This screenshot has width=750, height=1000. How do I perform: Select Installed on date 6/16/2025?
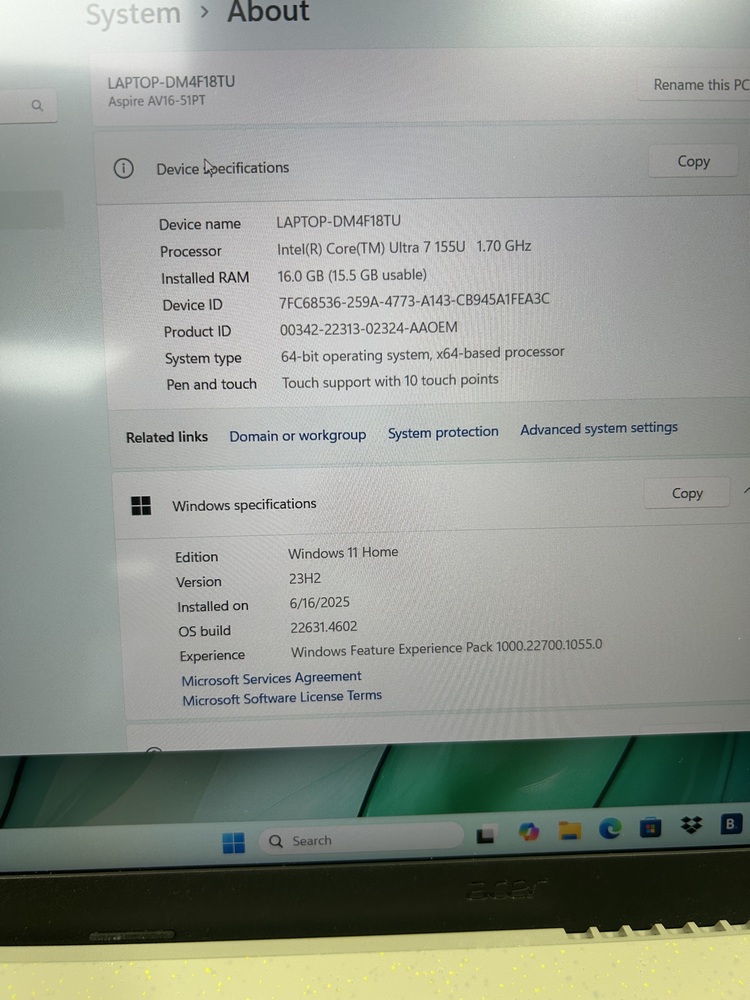tap(320, 603)
